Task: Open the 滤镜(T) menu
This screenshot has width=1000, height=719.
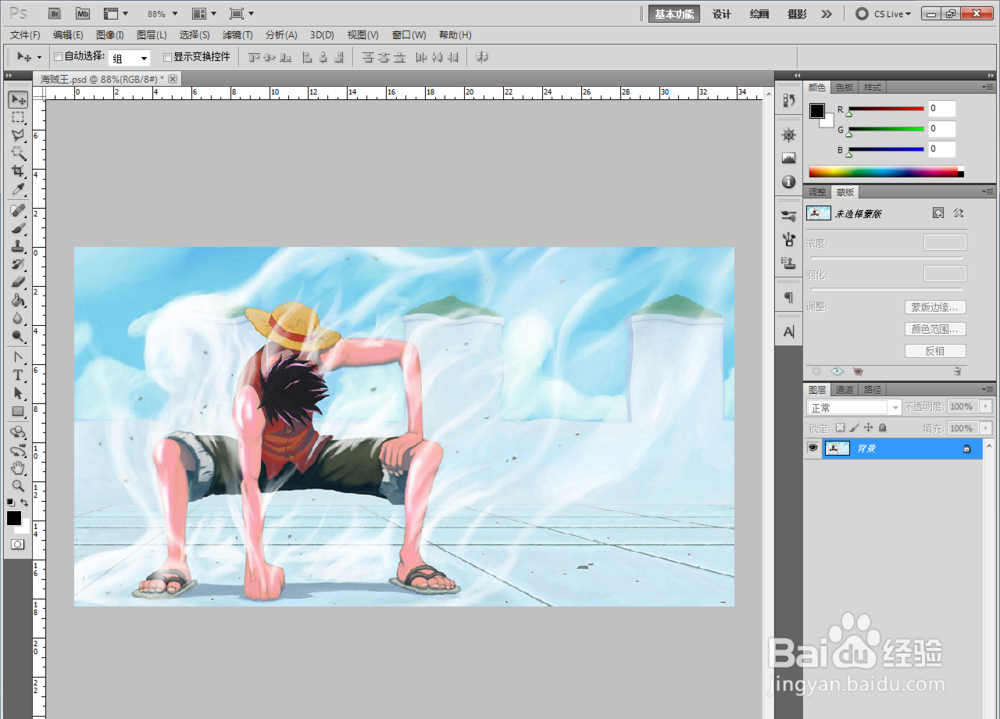Action: [237, 34]
